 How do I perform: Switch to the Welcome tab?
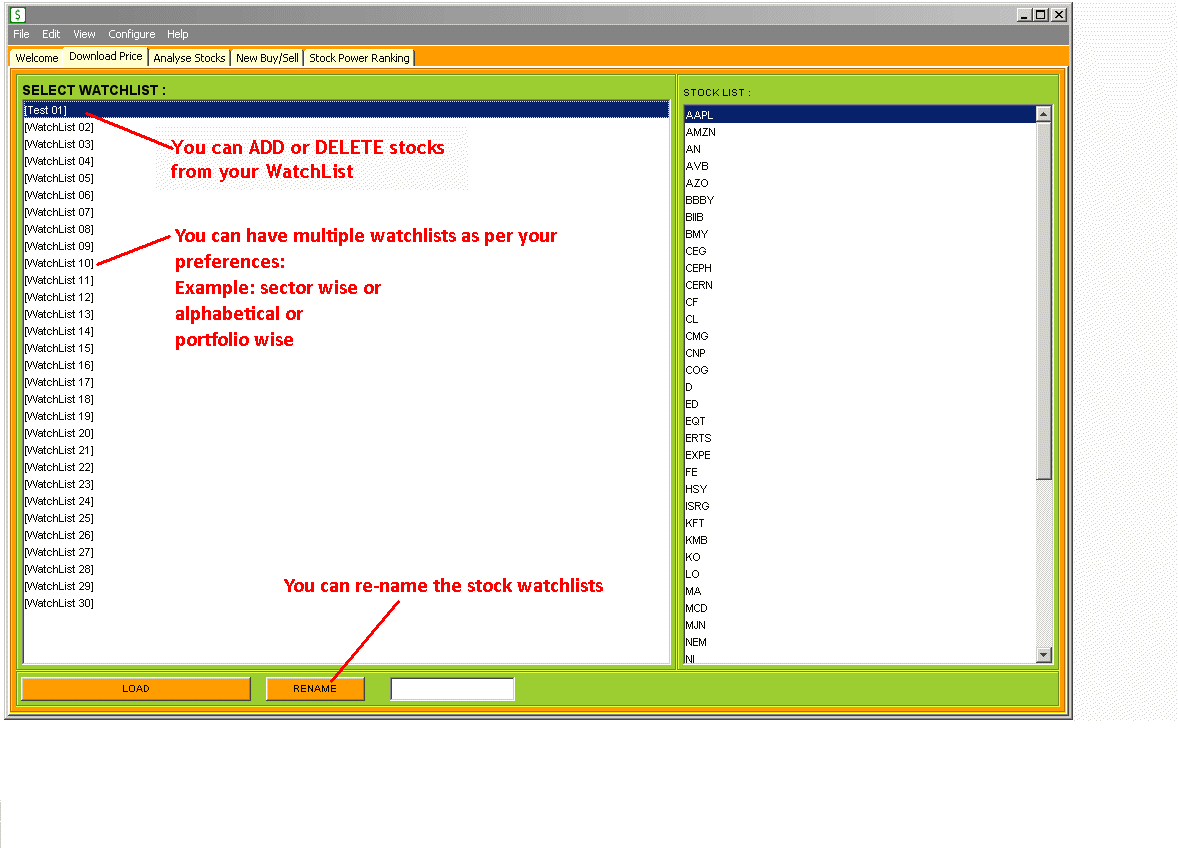click(x=37, y=58)
